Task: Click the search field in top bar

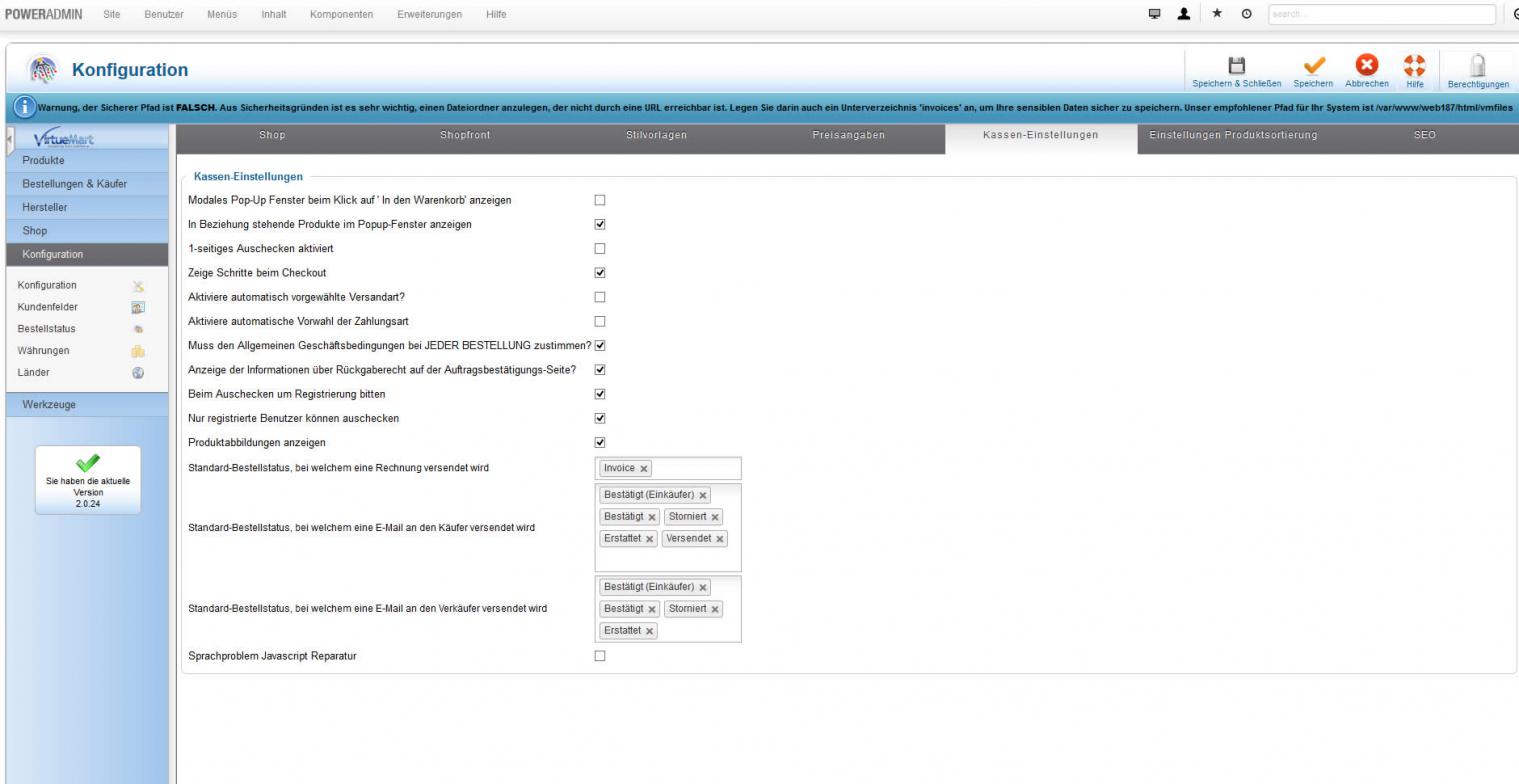Action: coord(1381,14)
